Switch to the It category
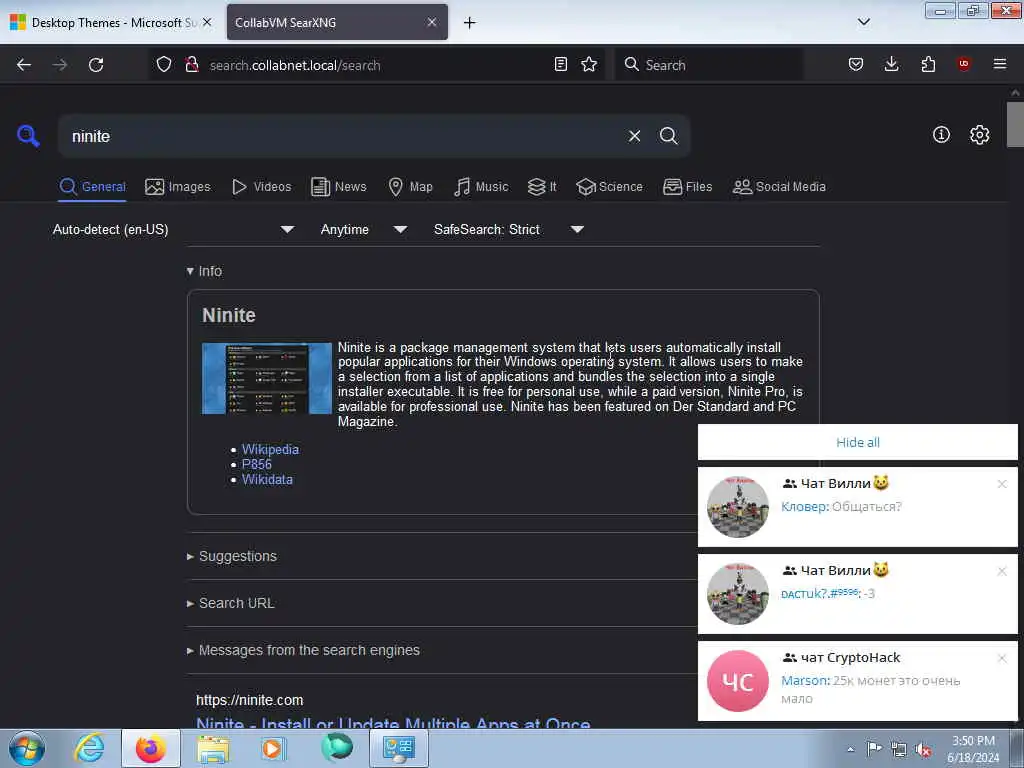This screenshot has width=1024, height=768. pos(542,187)
